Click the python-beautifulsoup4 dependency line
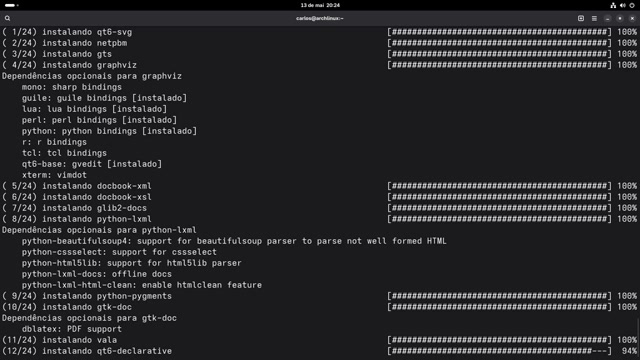This screenshot has width=640, height=360. [x=234, y=241]
